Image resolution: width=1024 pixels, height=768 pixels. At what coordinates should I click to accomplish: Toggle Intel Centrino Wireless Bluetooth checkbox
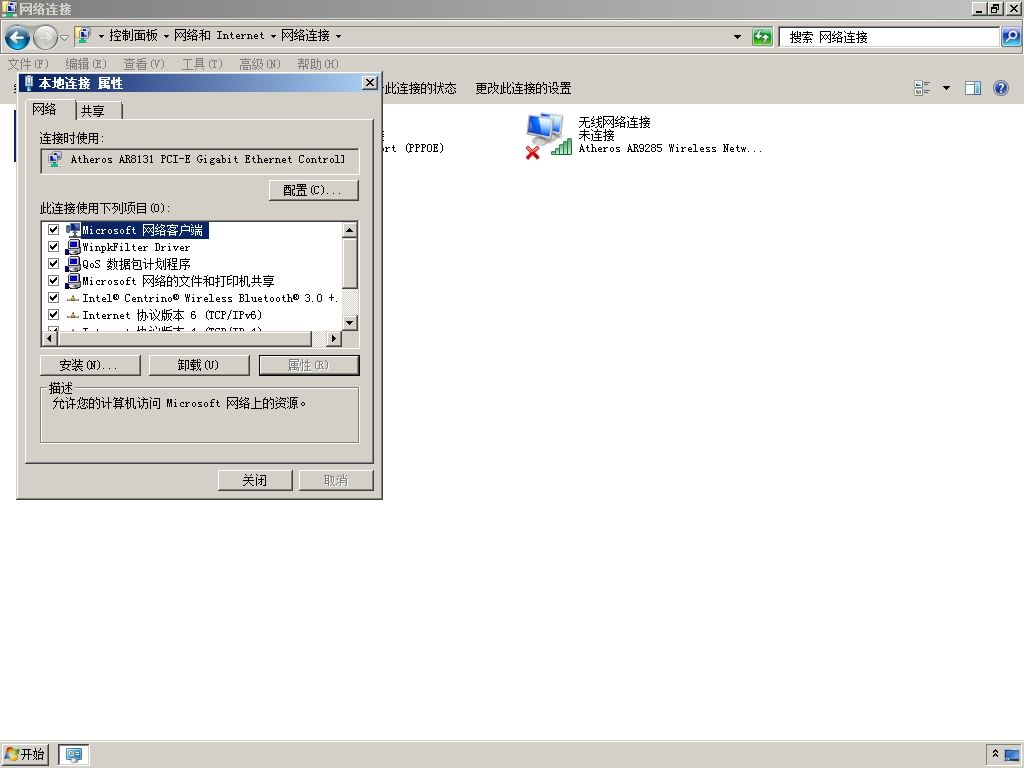(x=54, y=298)
